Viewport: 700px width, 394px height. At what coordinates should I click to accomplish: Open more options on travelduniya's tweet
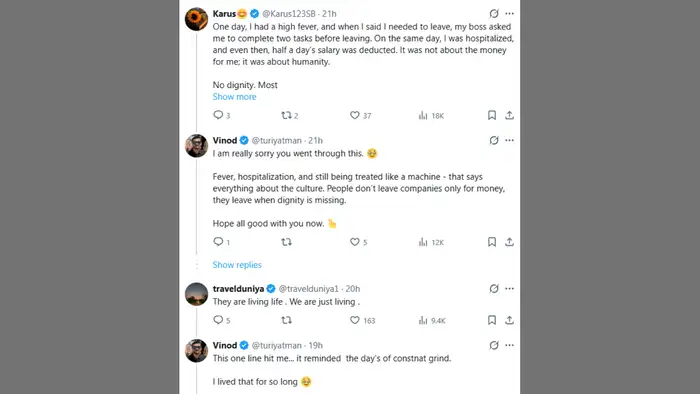(x=509, y=289)
